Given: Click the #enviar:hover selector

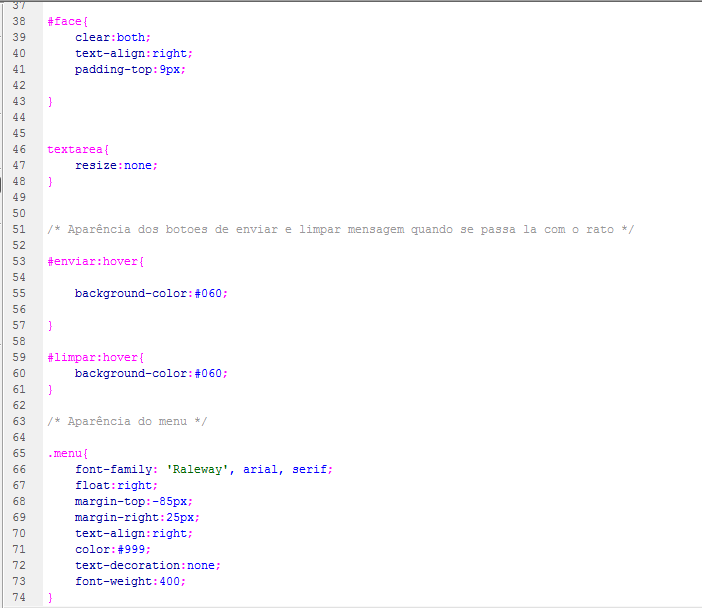Looking at the screenshot, I should 96,261.
